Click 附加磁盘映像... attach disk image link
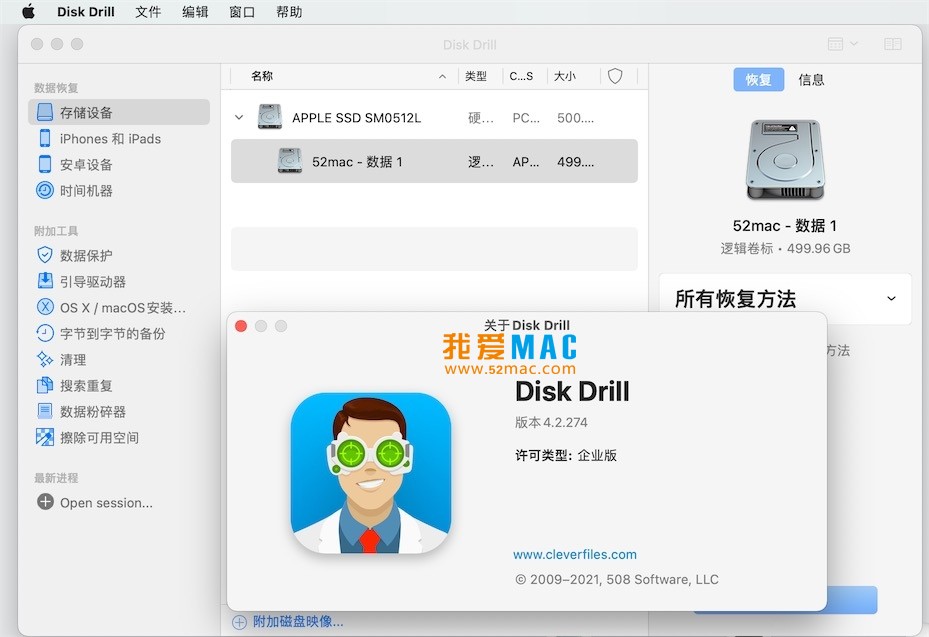This screenshot has width=929, height=637. pyautogui.click(x=298, y=622)
